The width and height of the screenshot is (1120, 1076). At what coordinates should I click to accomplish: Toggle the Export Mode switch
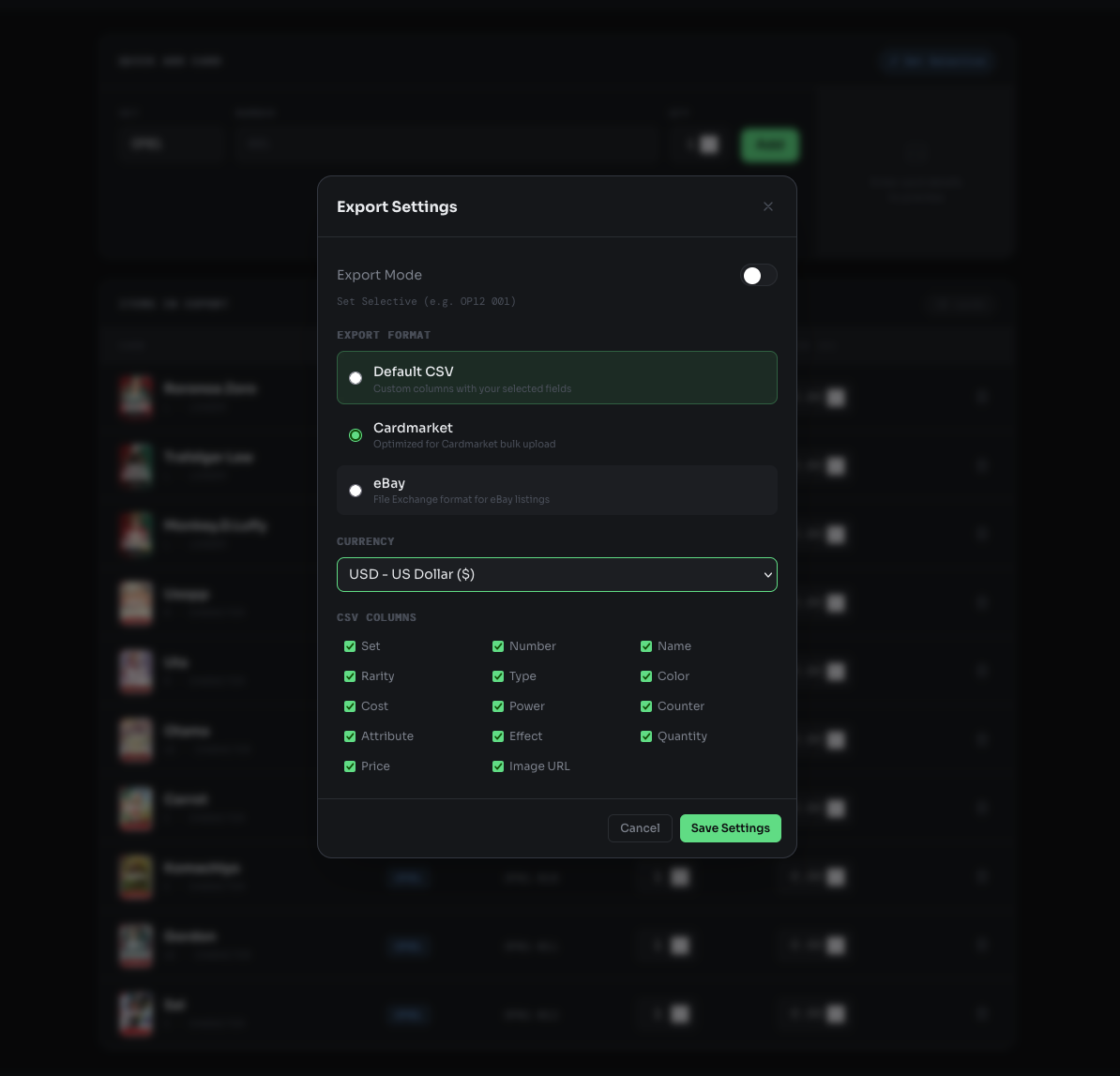pyautogui.click(x=759, y=275)
